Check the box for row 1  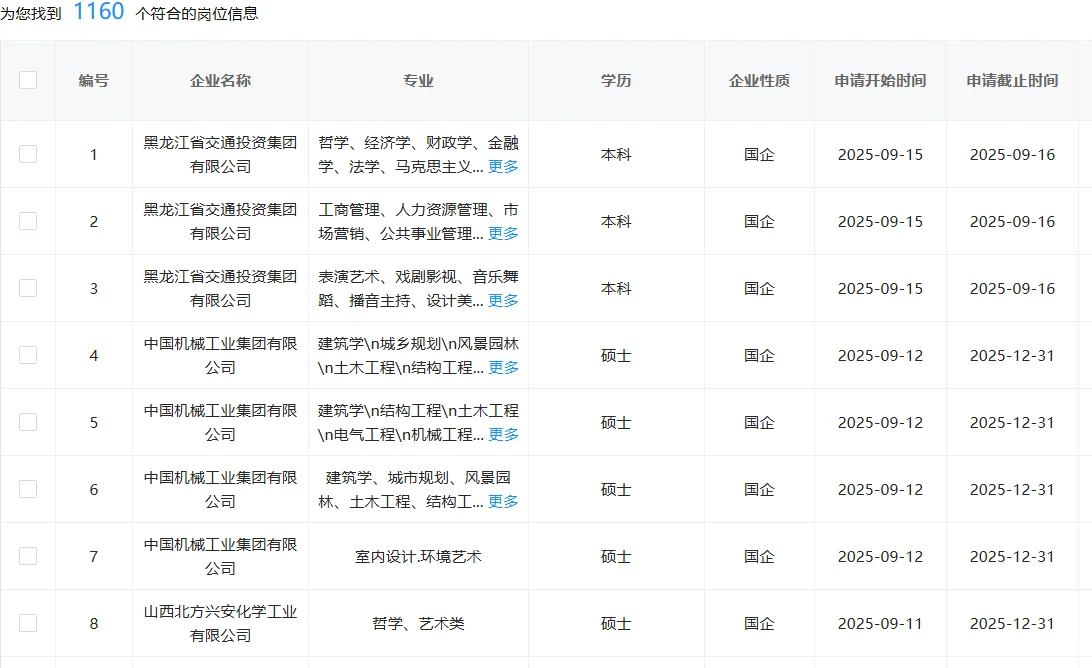pos(28,154)
